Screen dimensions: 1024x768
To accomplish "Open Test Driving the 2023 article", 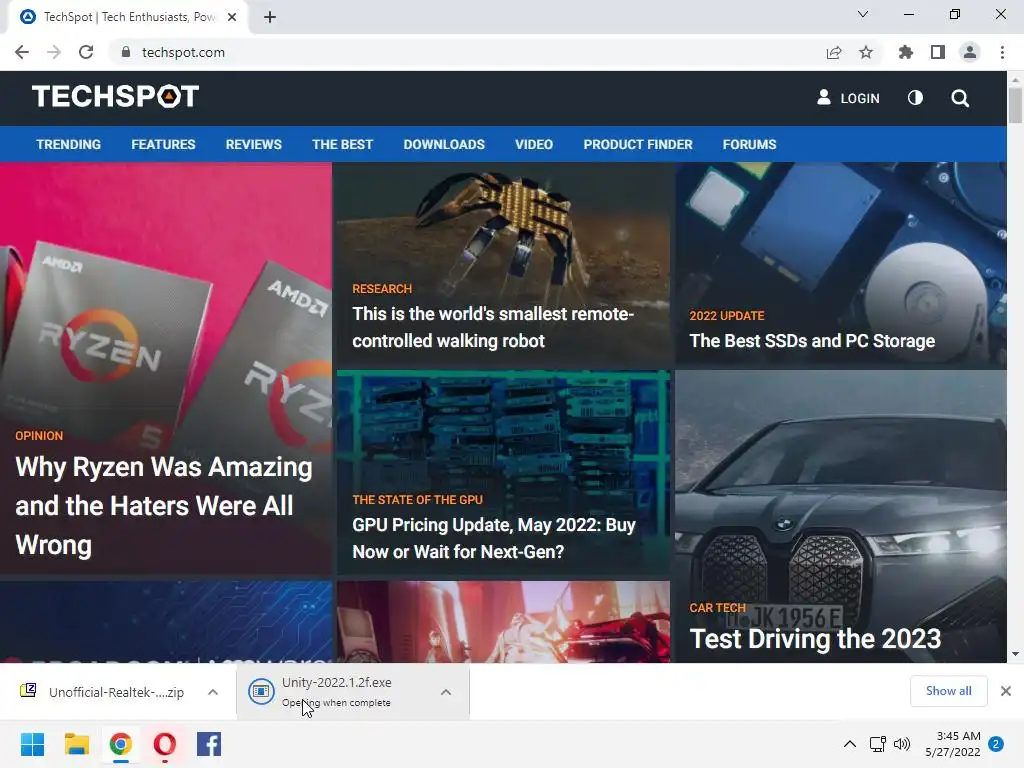I will [815, 639].
